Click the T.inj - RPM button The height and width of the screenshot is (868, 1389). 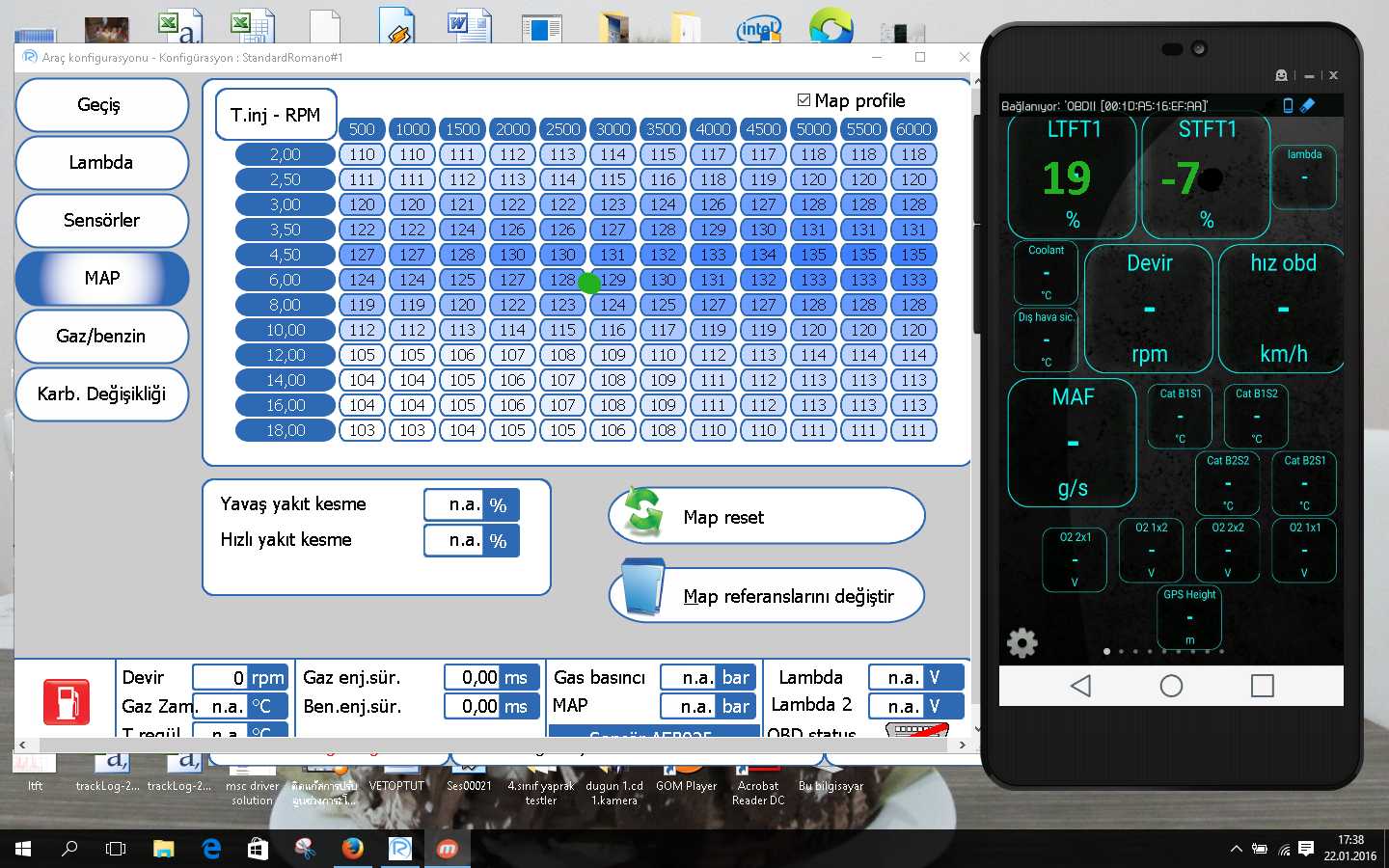tap(275, 115)
